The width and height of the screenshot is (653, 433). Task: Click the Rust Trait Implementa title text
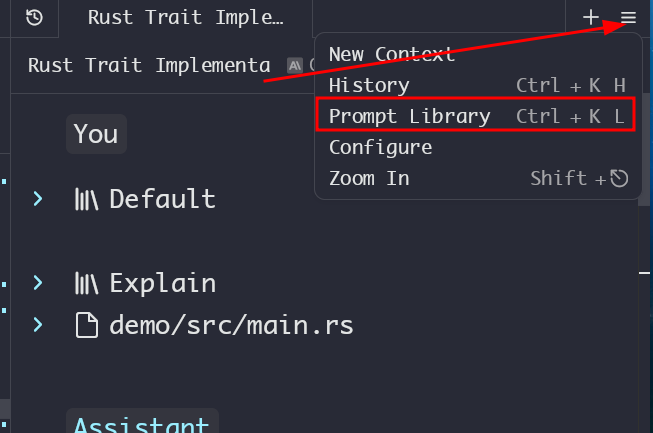click(149, 65)
